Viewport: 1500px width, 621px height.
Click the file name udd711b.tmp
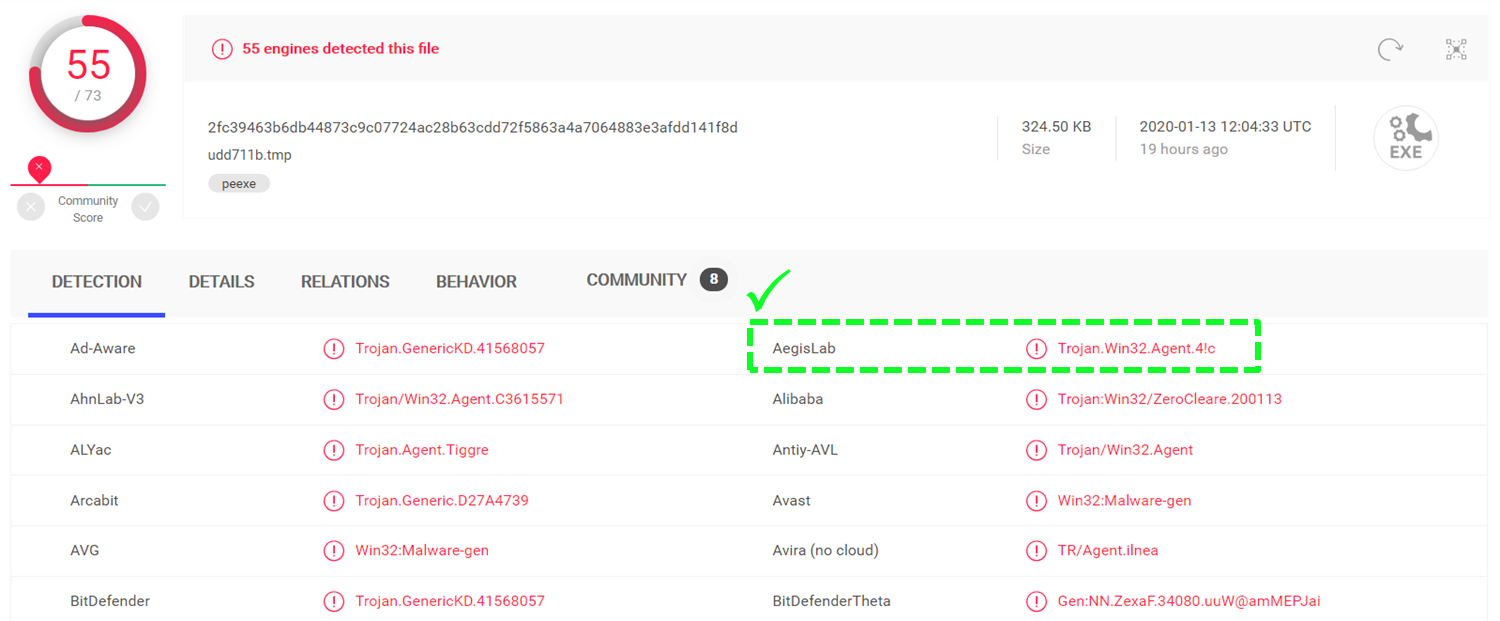pyautogui.click(x=250, y=155)
